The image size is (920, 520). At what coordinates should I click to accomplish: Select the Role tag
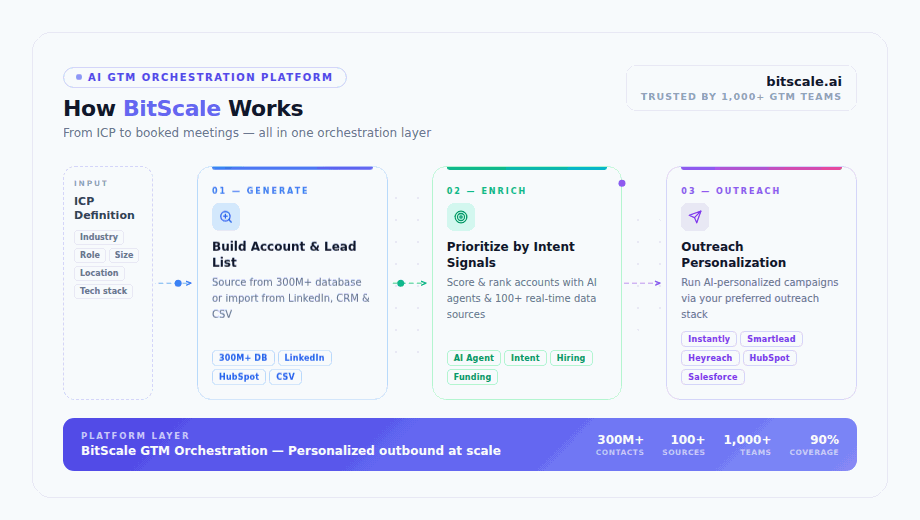(90, 255)
